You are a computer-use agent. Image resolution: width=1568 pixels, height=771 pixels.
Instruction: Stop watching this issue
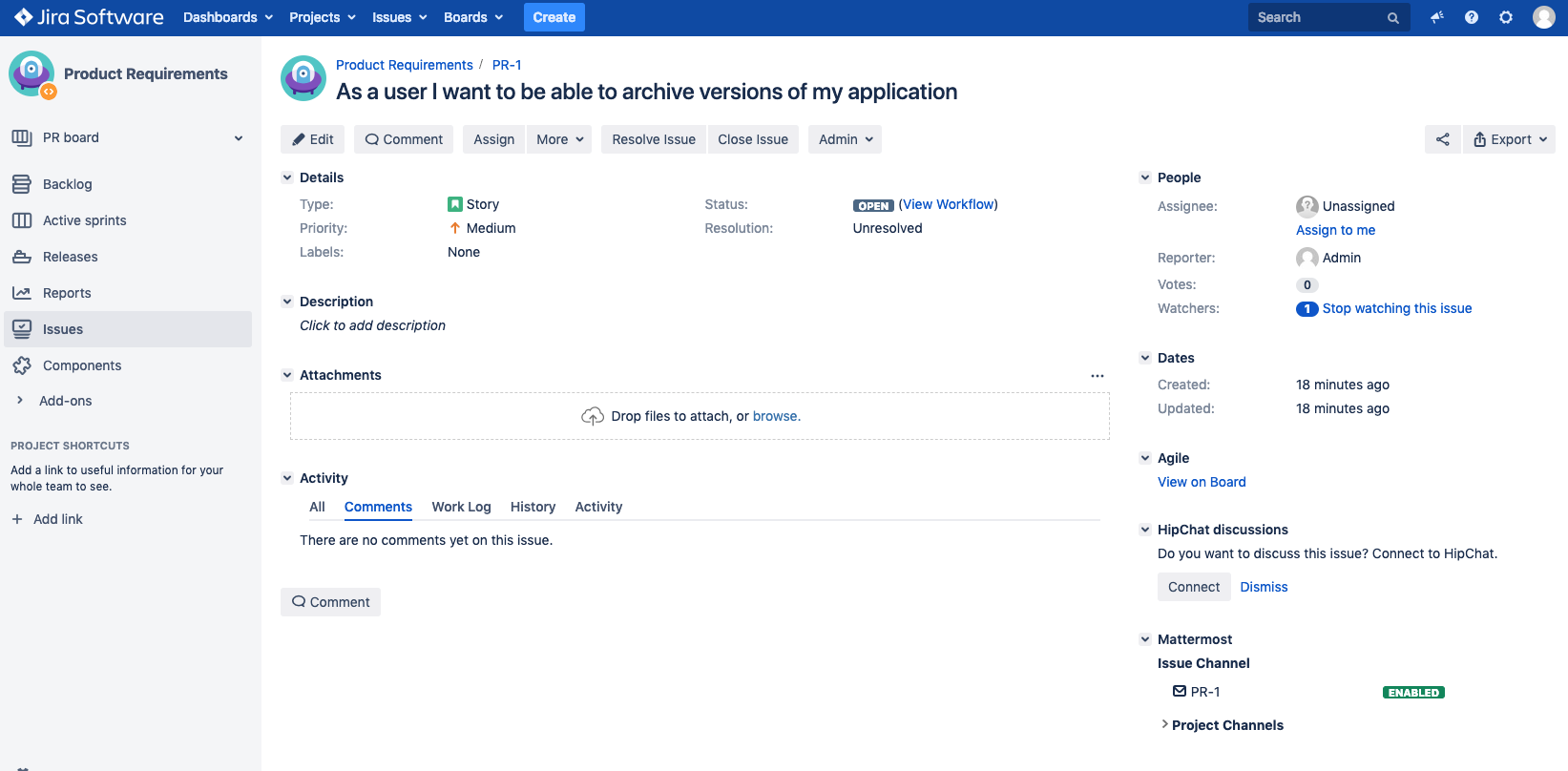[x=1396, y=308]
